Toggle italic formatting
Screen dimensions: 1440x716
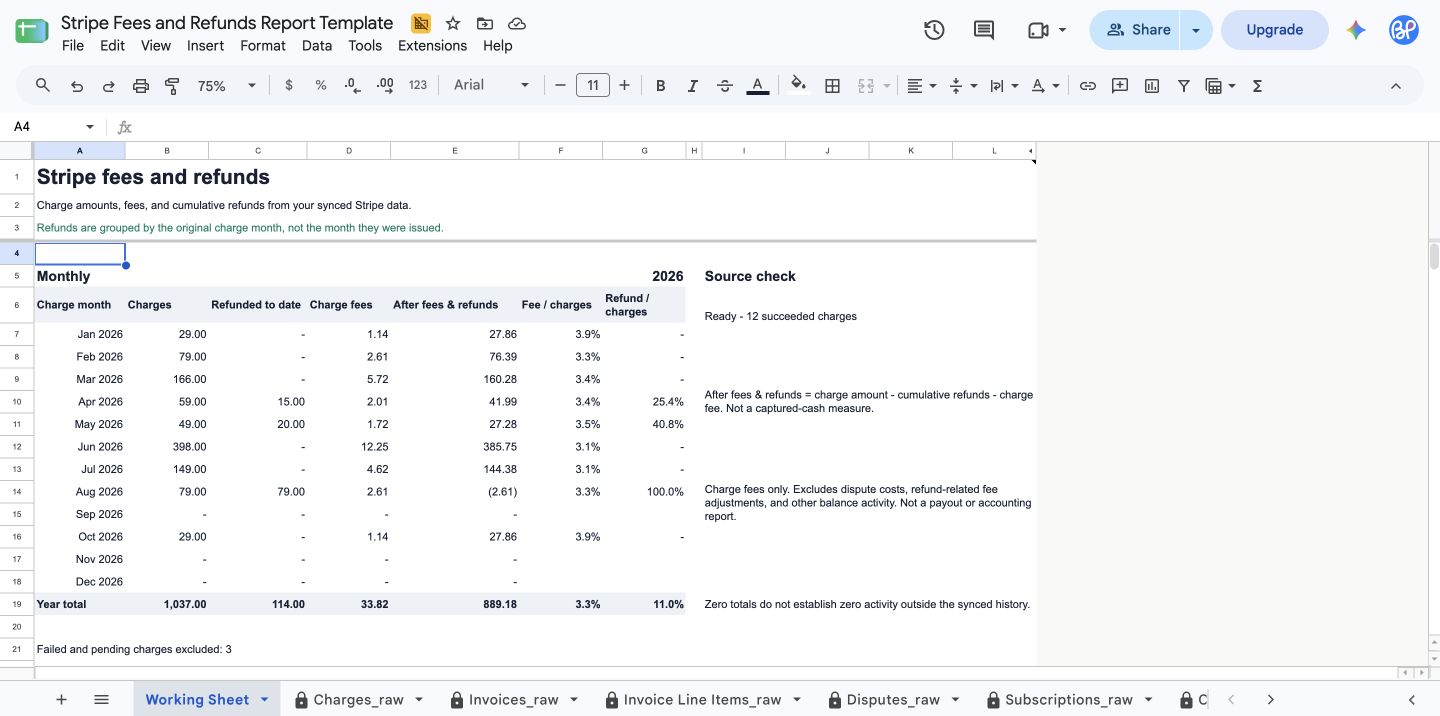coord(692,86)
